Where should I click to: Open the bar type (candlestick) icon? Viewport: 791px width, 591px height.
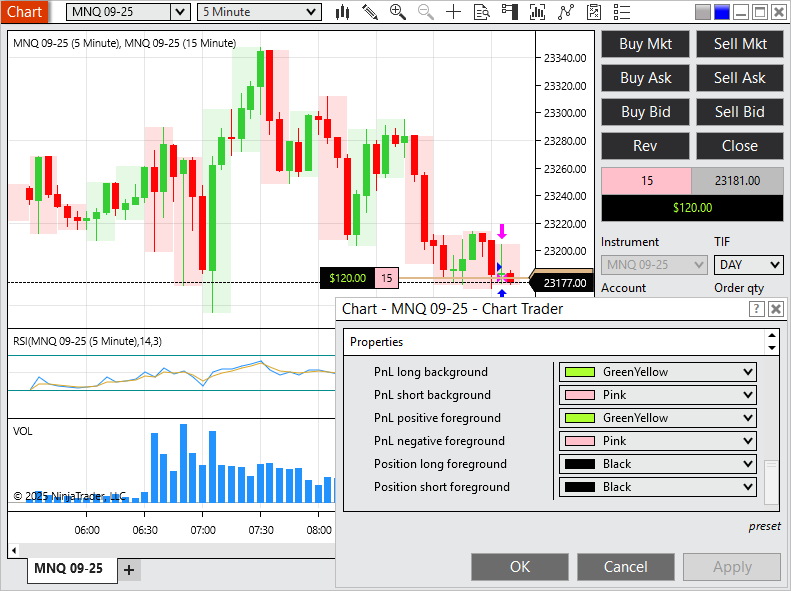click(343, 12)
